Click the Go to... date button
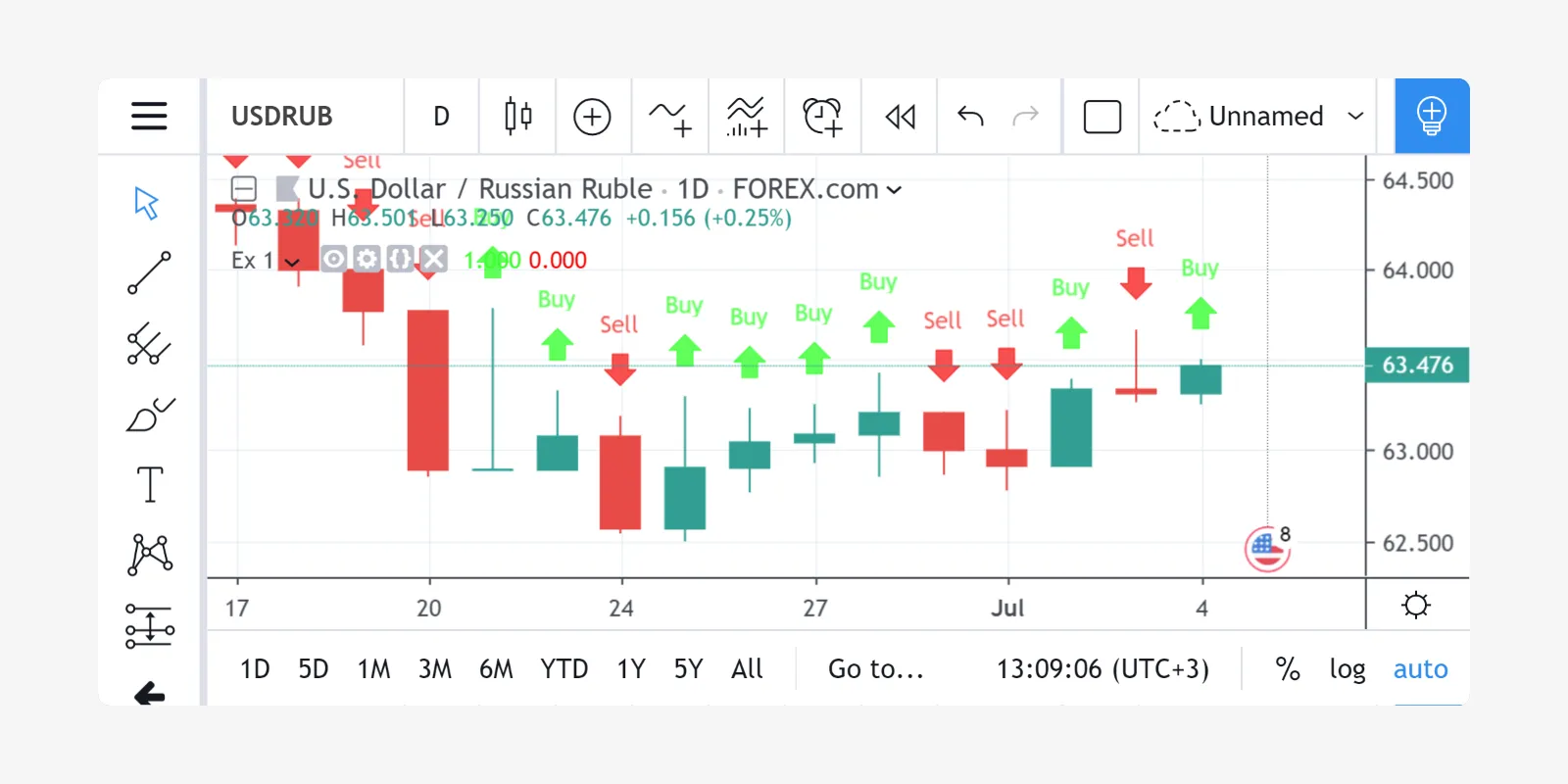 [x=875, y=668]
